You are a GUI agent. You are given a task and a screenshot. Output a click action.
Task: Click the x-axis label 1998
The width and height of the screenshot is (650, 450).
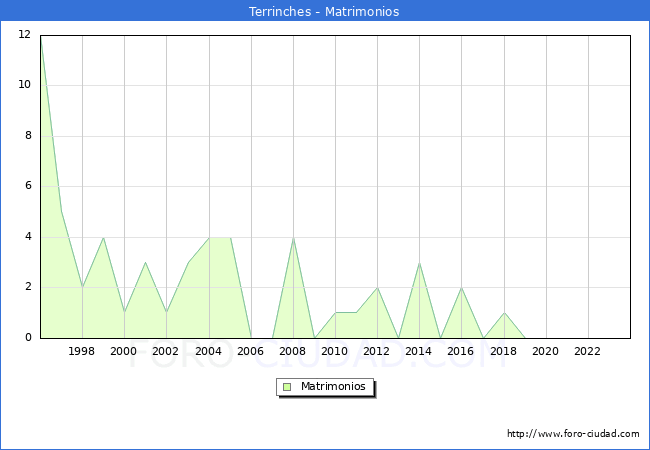[x=81, y=351]
